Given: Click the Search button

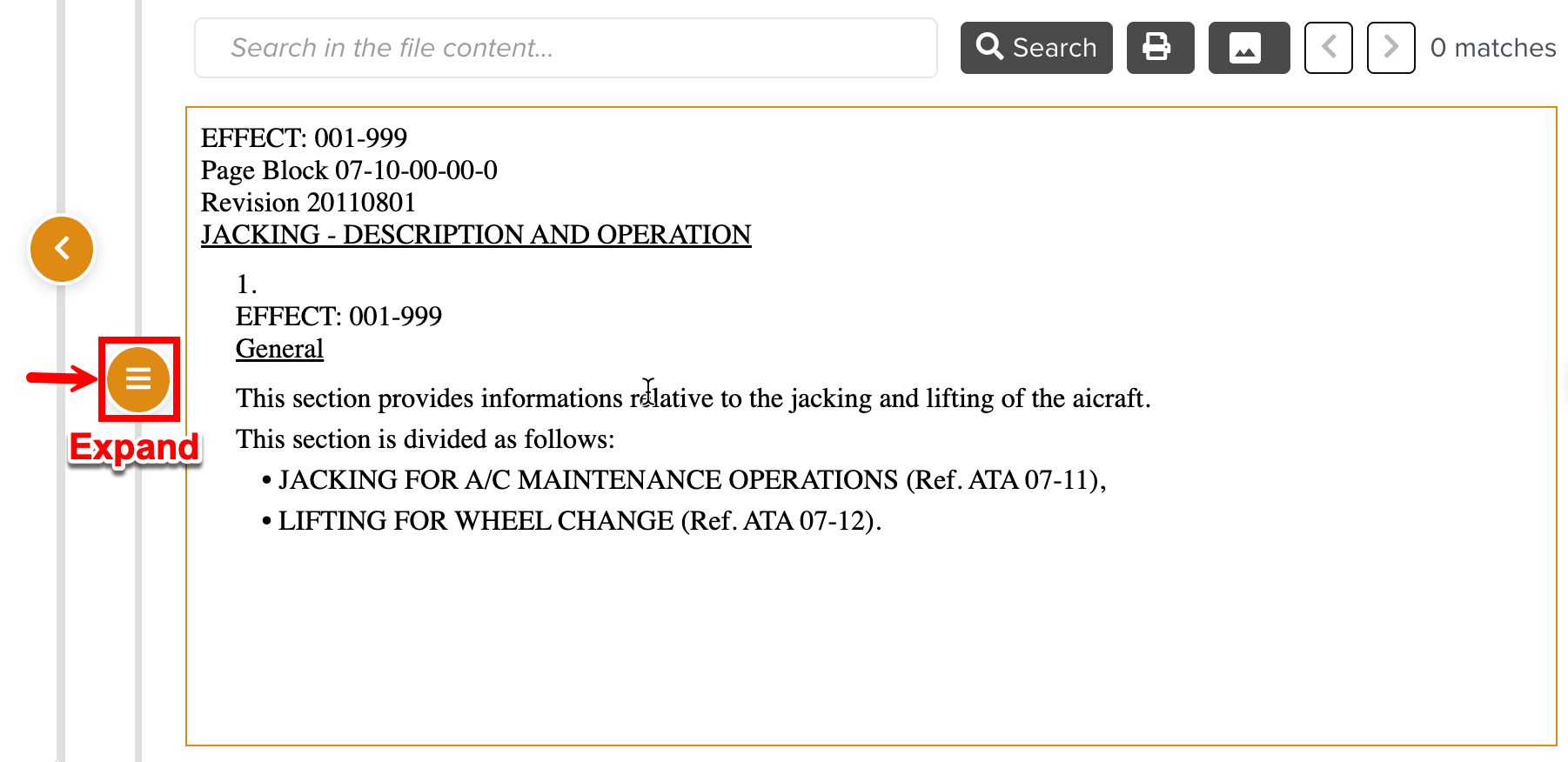Looking at the screenshot, I should (1035, 48).
